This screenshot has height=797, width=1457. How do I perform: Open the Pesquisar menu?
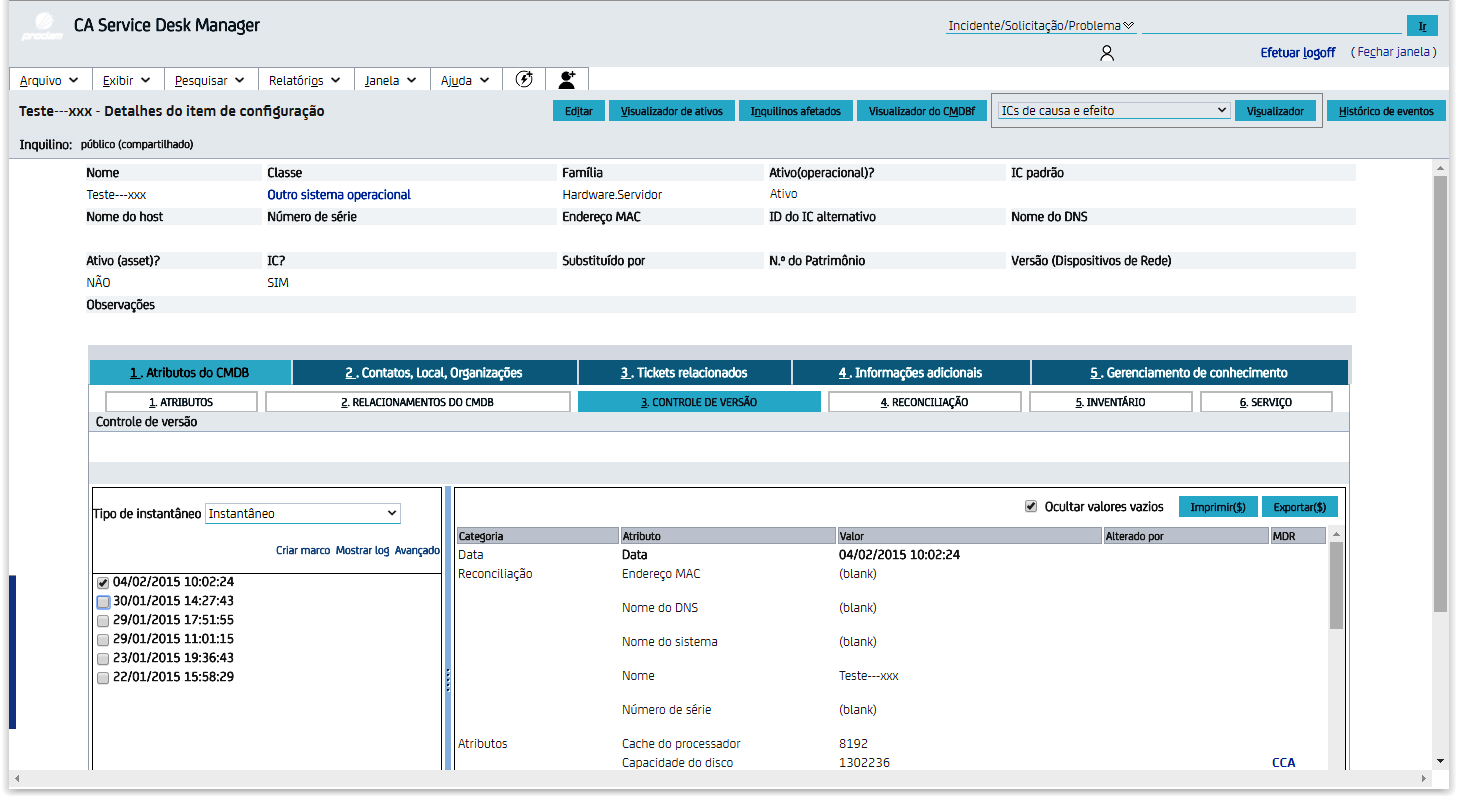[211, 80]
